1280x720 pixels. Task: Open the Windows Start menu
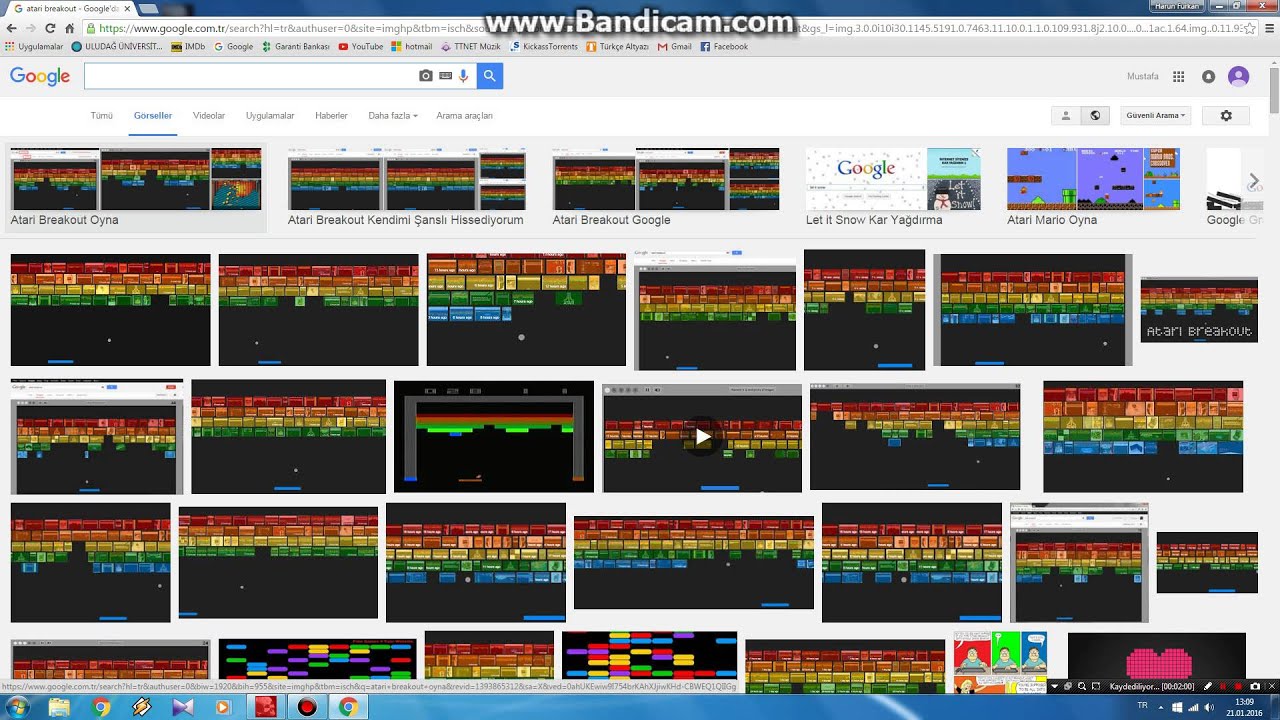18,707
